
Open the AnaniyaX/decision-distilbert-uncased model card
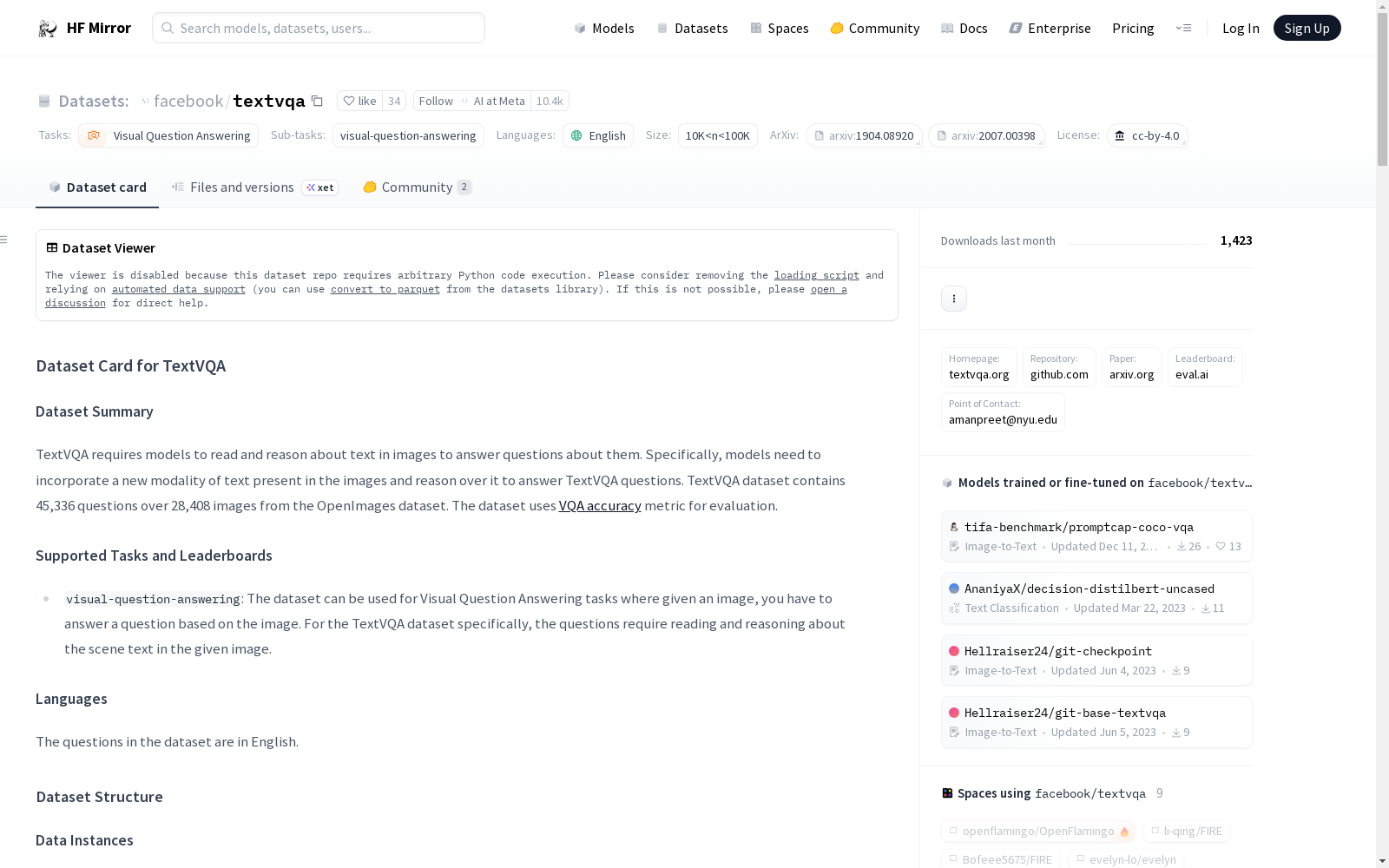1096,598
